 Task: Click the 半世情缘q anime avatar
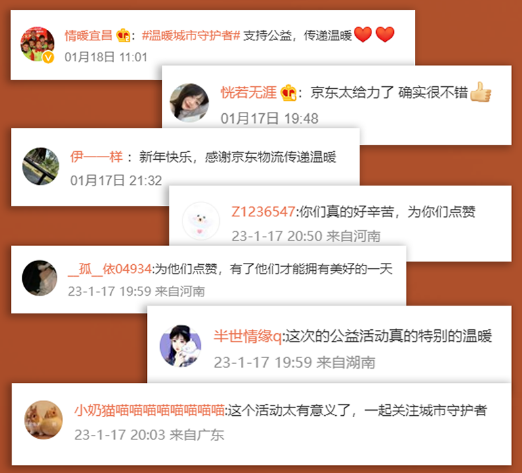coord(181,346)
